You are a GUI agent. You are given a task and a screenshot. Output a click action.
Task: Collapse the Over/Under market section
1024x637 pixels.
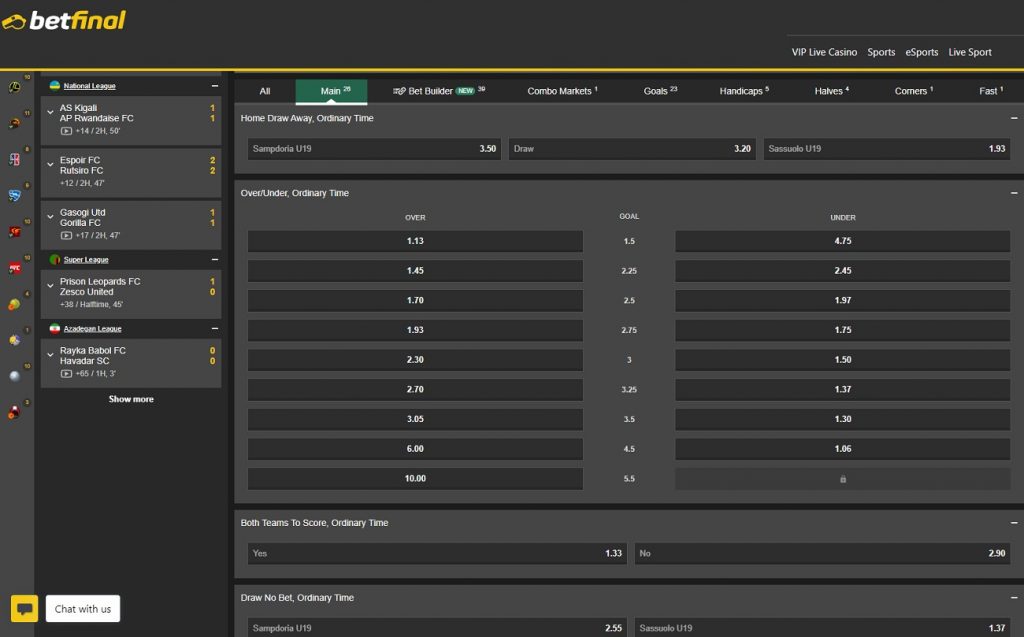[x=1014, y=193]
